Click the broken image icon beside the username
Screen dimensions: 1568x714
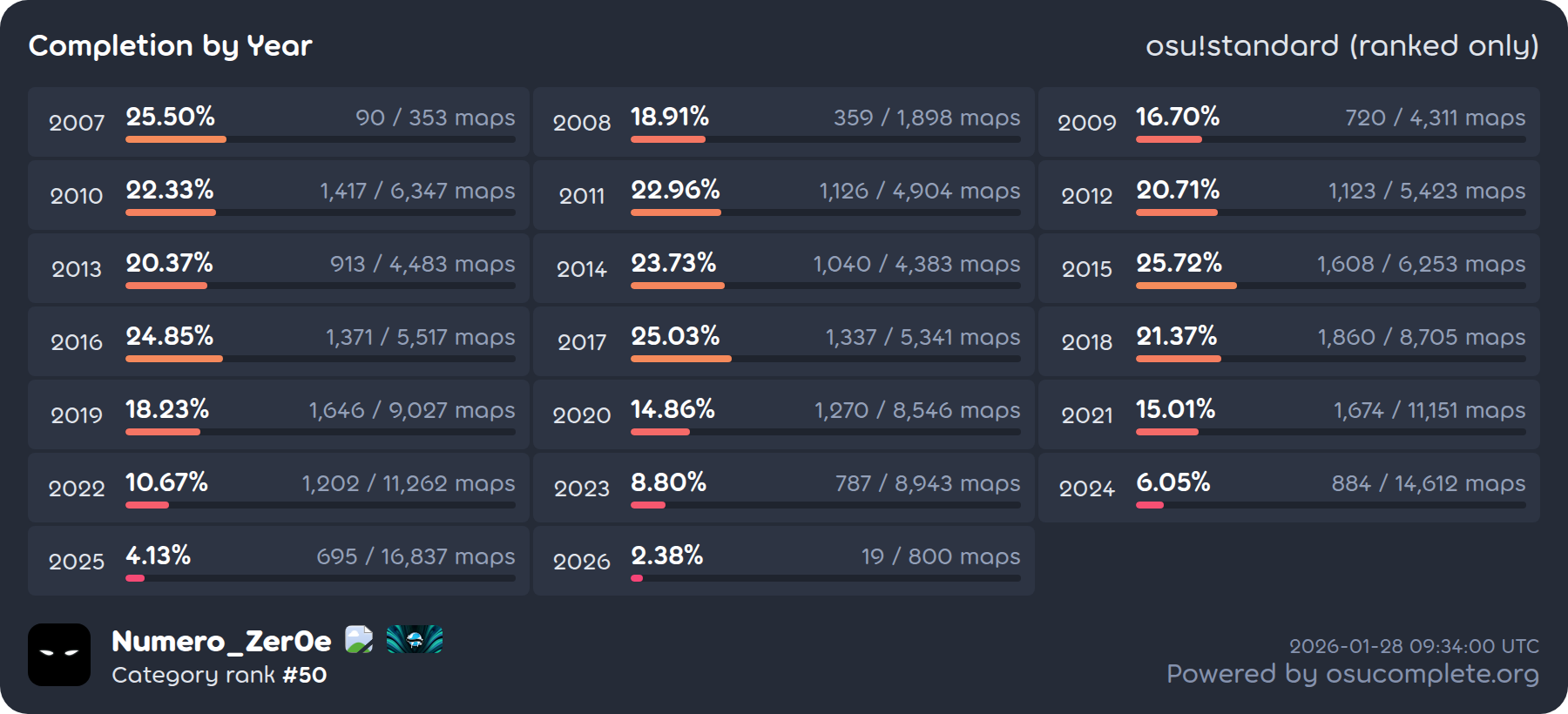click(359, 640)
